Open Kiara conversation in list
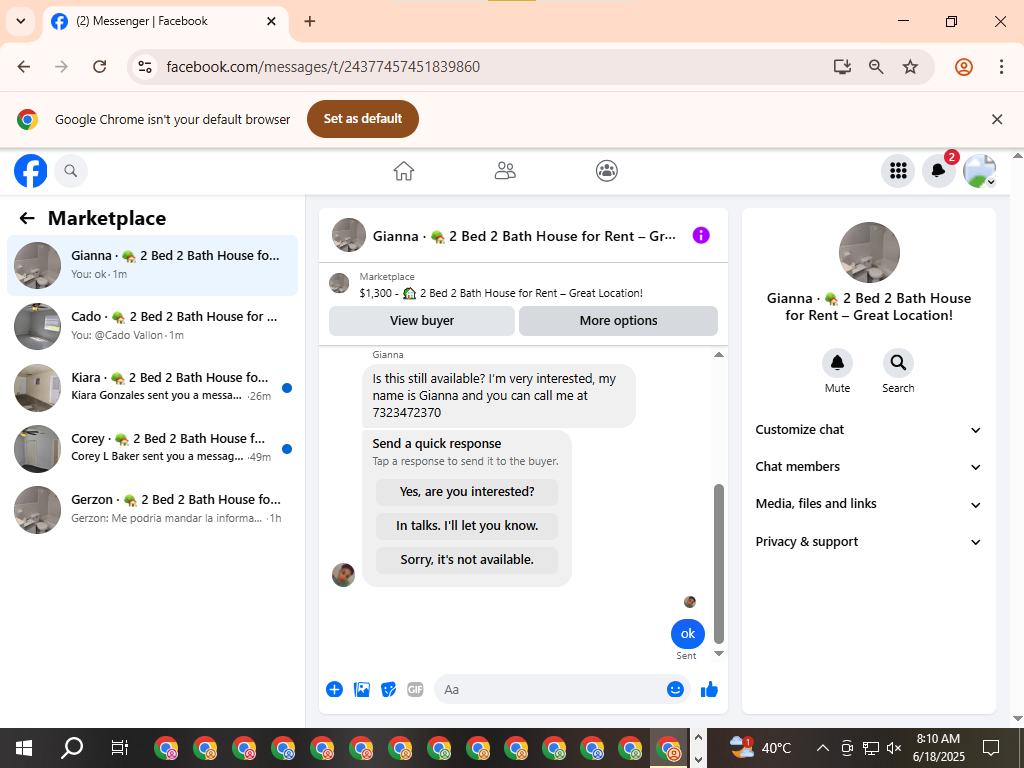 pos(152,387)
